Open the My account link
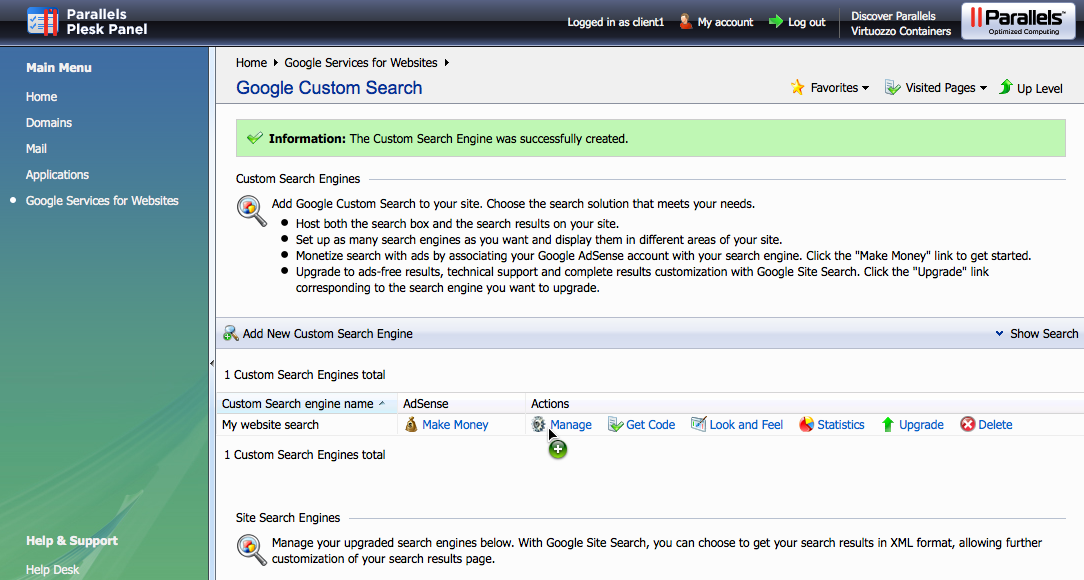This screenshot has height=580, width=1084. pos(725,22)
